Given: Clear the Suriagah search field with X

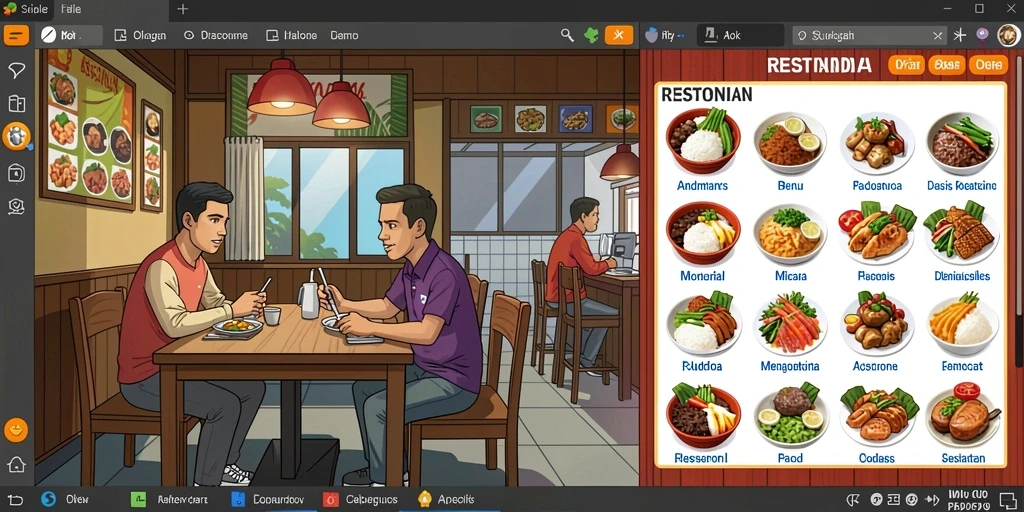Looking at the screenshot, I should point(938,35).
